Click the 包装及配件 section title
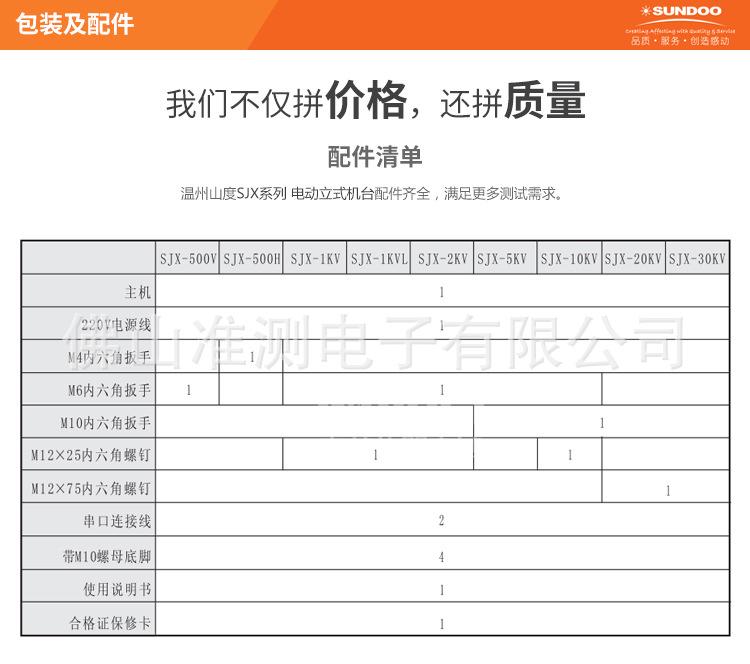 [75, 24]
